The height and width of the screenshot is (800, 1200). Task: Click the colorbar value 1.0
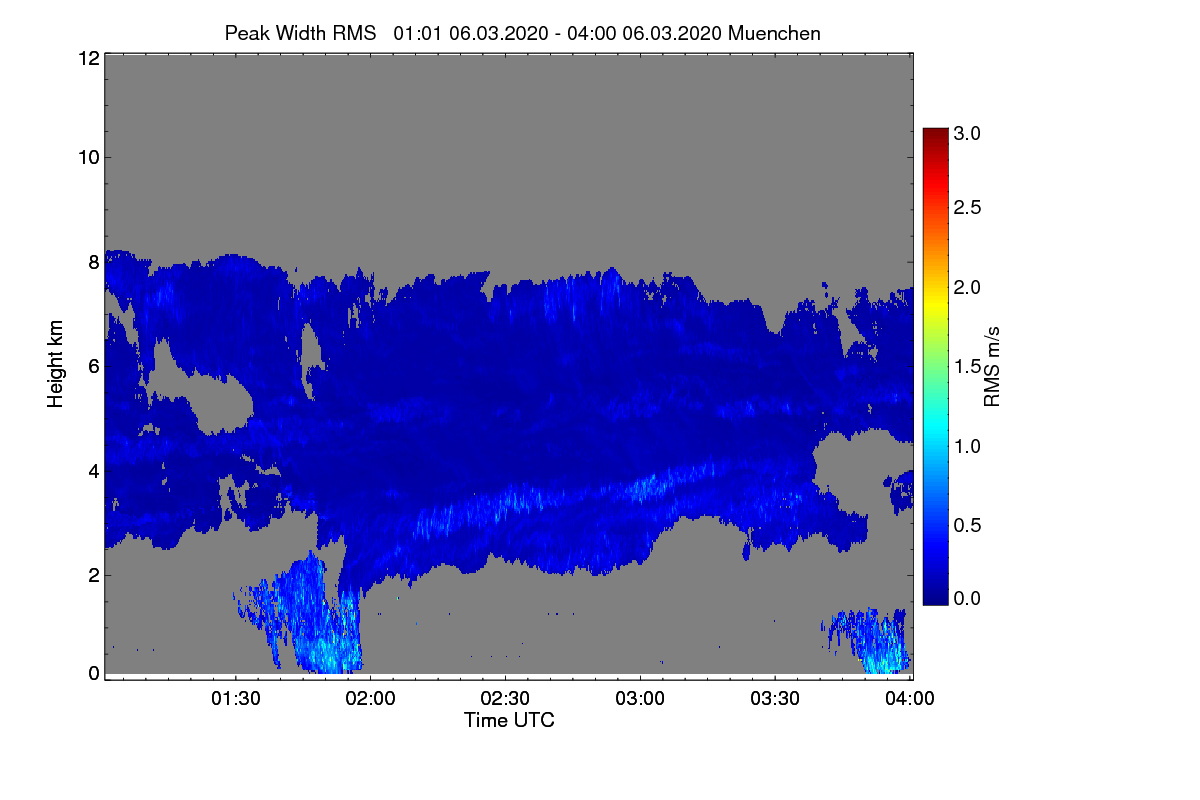967,446
